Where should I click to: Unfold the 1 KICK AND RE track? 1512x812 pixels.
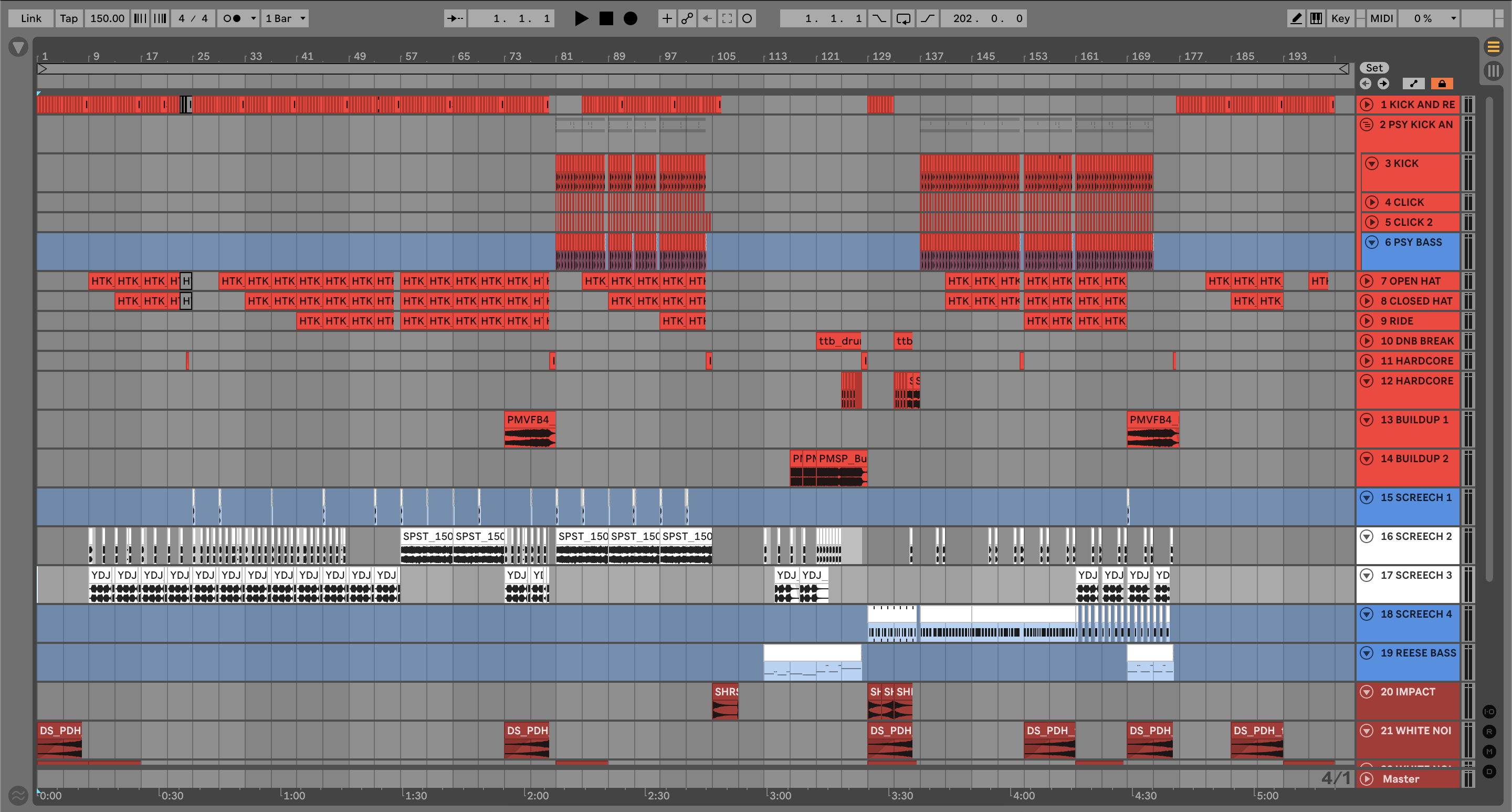click(x=1367, y=105)
